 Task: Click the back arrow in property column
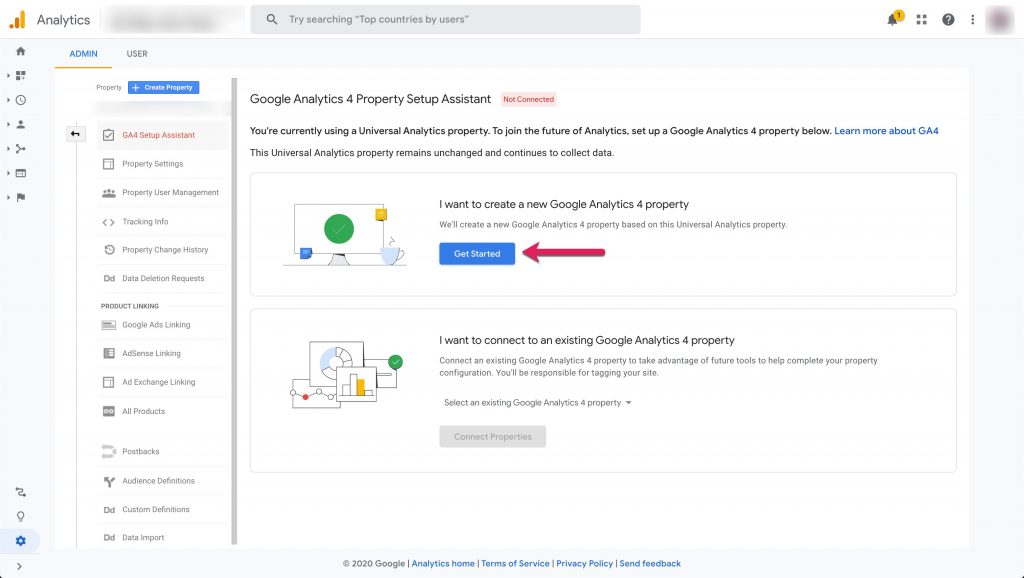pos(75,134)
